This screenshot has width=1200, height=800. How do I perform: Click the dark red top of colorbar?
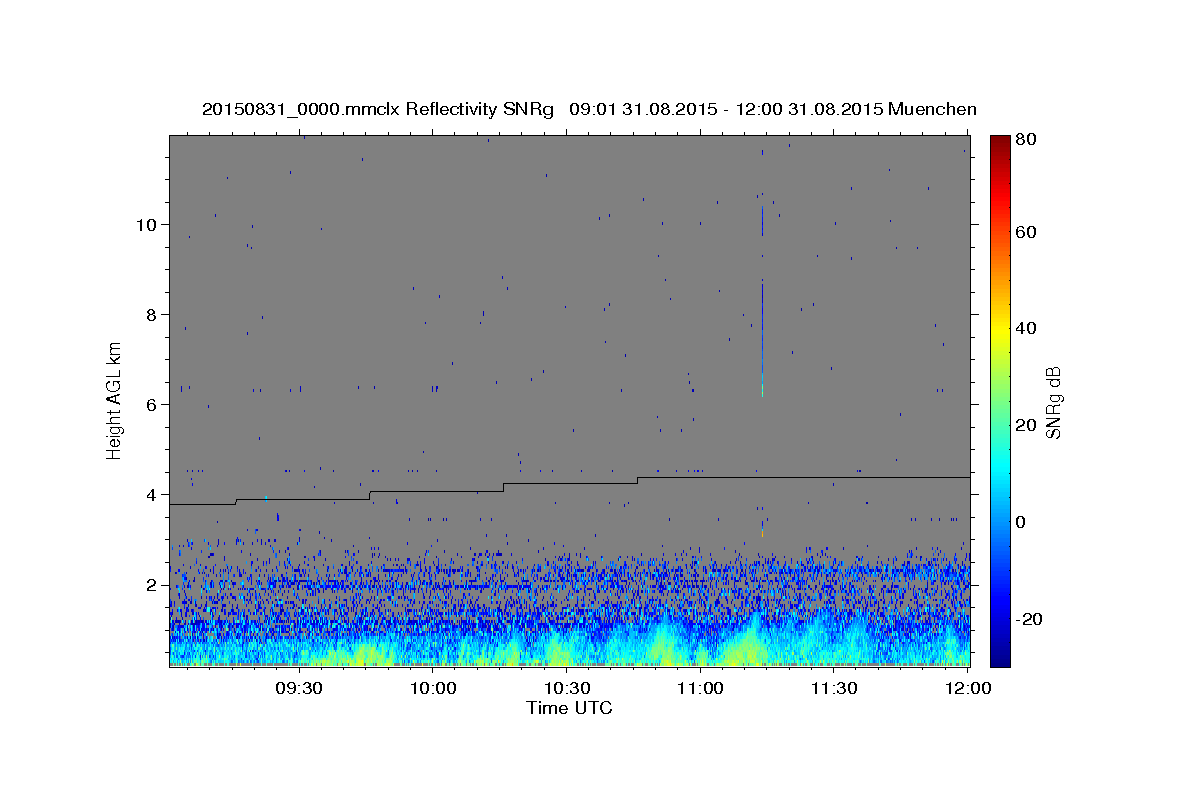(1000, 142)
